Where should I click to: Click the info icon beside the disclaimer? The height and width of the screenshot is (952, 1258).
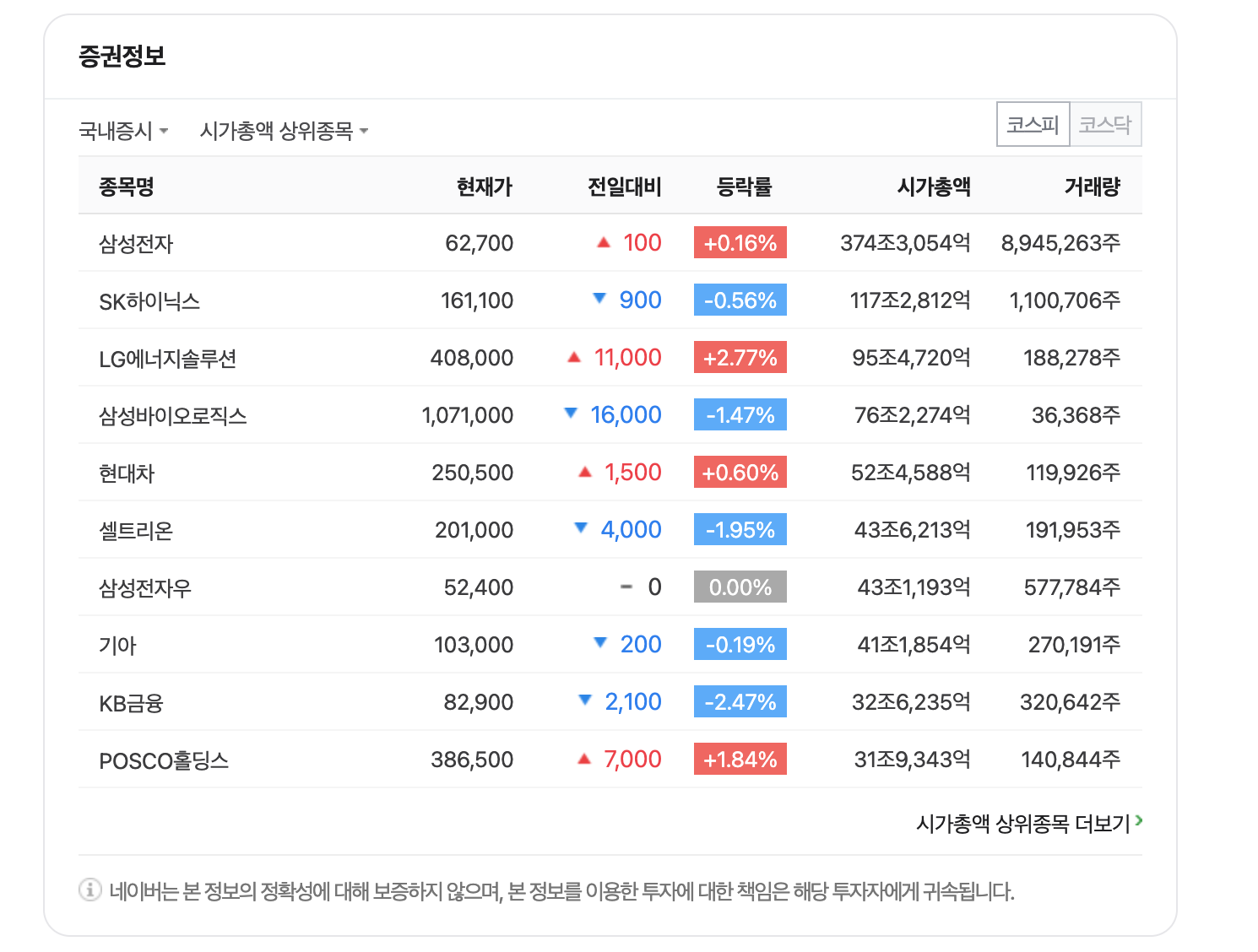90,890
